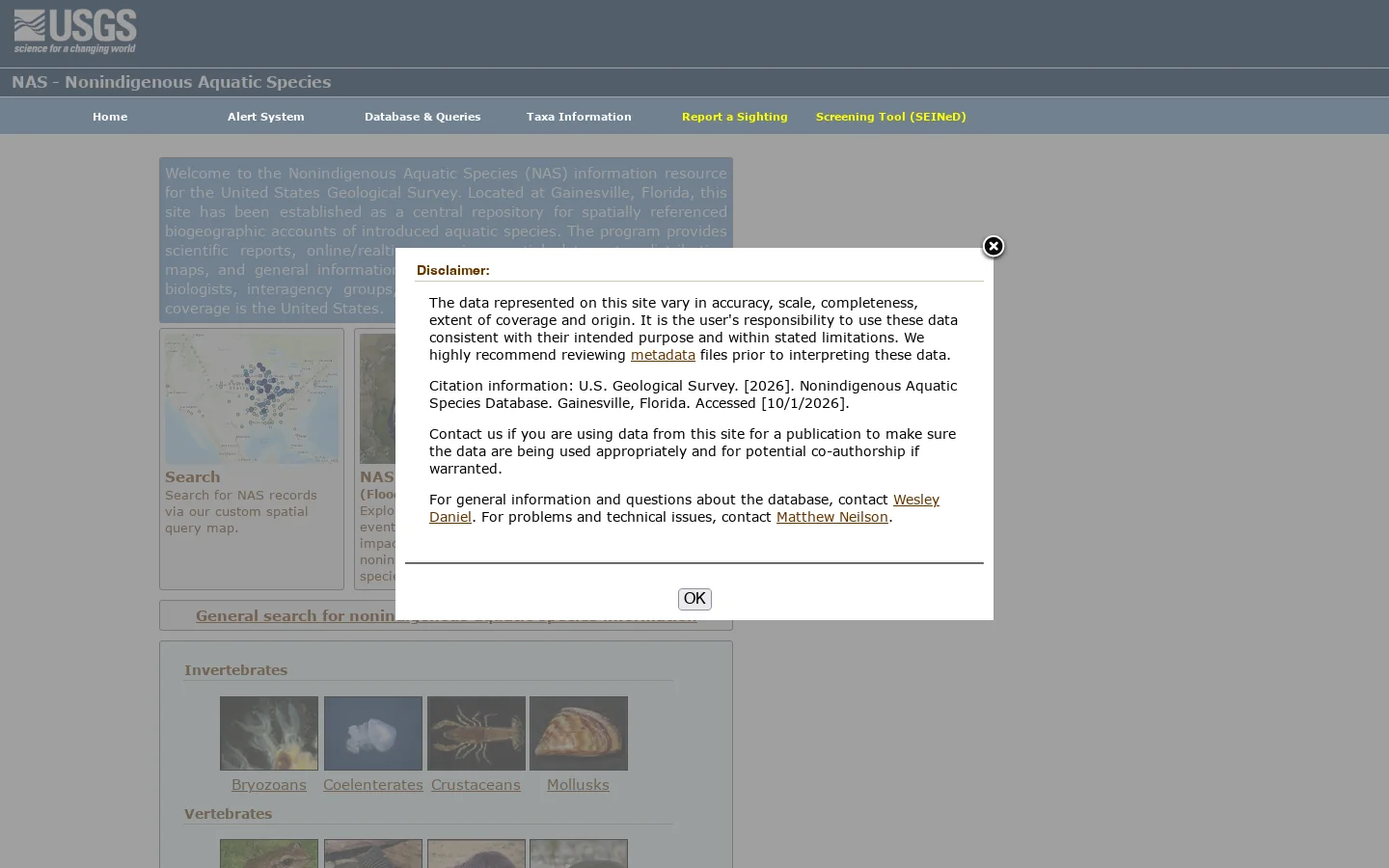
Task: Open the Bryozoans text link
Action: click(269, 785)
